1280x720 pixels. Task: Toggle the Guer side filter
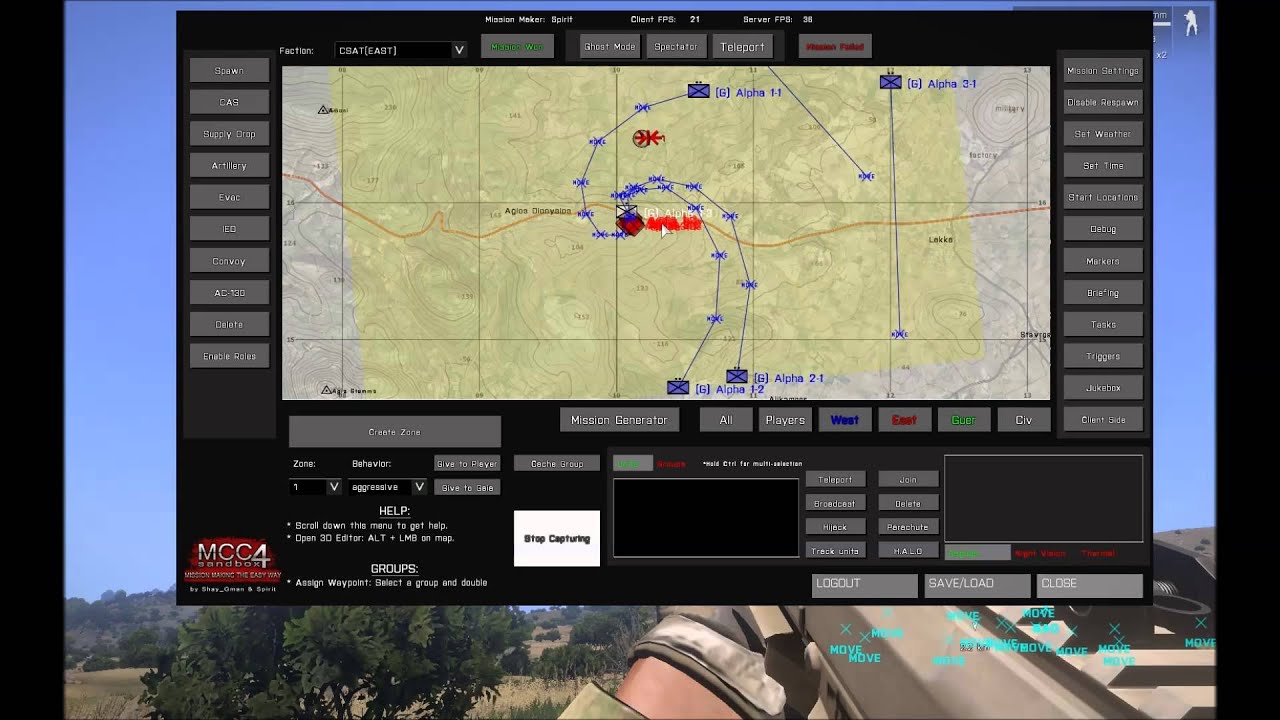point(964,420)
